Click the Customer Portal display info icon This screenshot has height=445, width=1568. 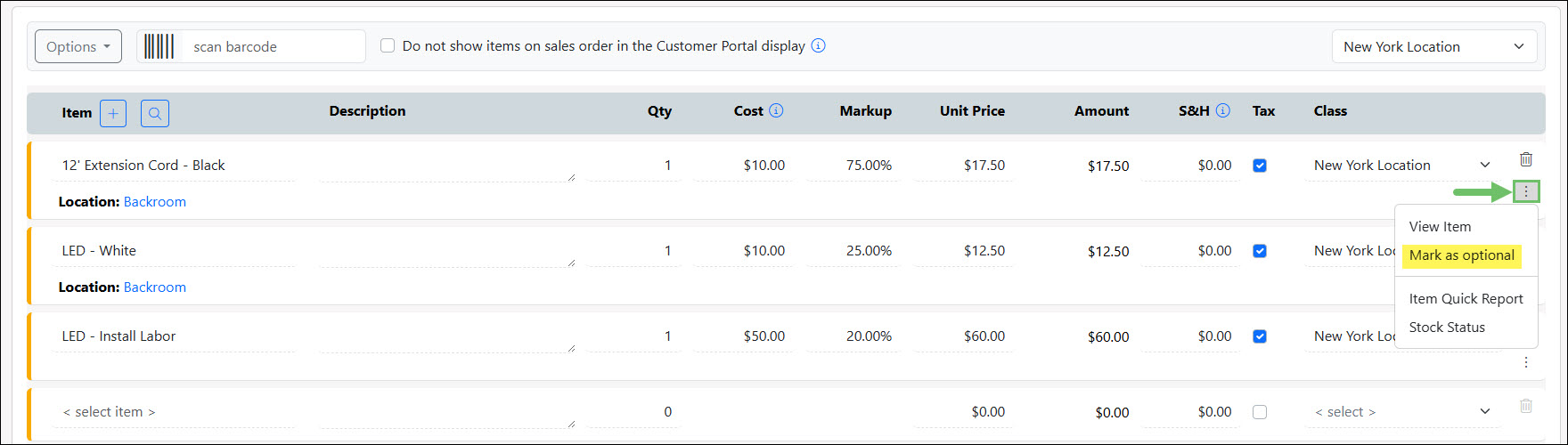click(x=818, y=45)
